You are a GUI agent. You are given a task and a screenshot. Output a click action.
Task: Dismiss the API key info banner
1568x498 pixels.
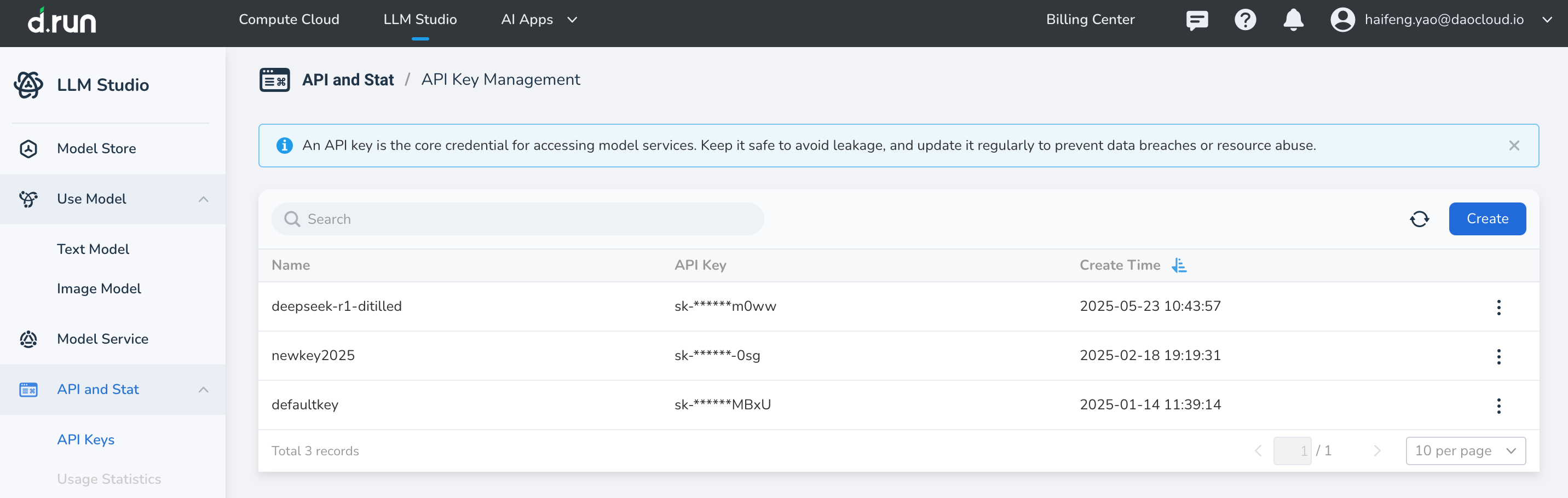tap(1514, 146)
